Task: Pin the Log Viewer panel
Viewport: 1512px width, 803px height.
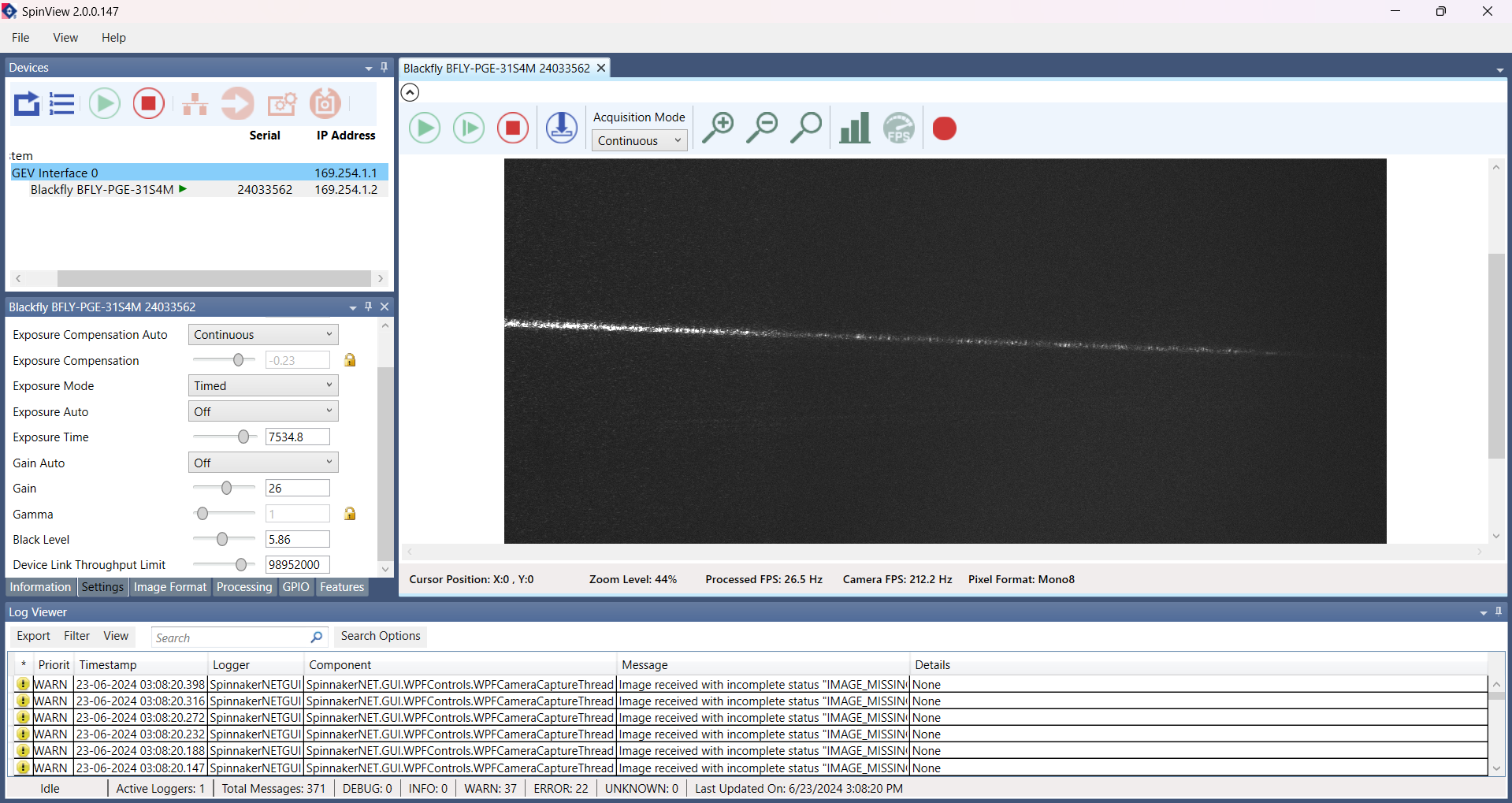Action: (1498, 612)
